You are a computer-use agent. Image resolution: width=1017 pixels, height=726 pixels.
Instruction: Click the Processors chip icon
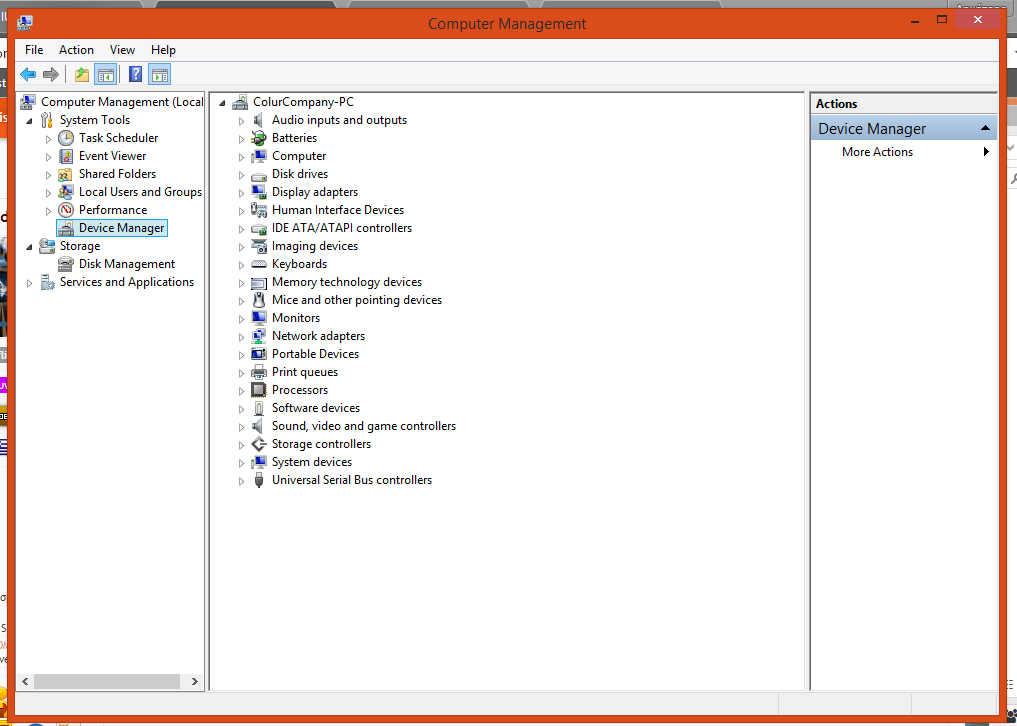pos(259,390)
